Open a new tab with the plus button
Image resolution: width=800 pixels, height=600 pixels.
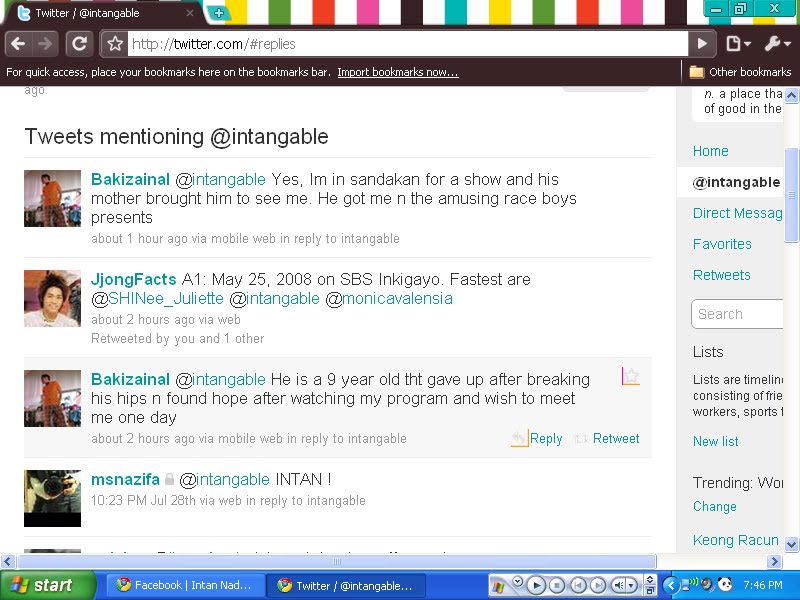pyautogui.click(x=219, y=13)
